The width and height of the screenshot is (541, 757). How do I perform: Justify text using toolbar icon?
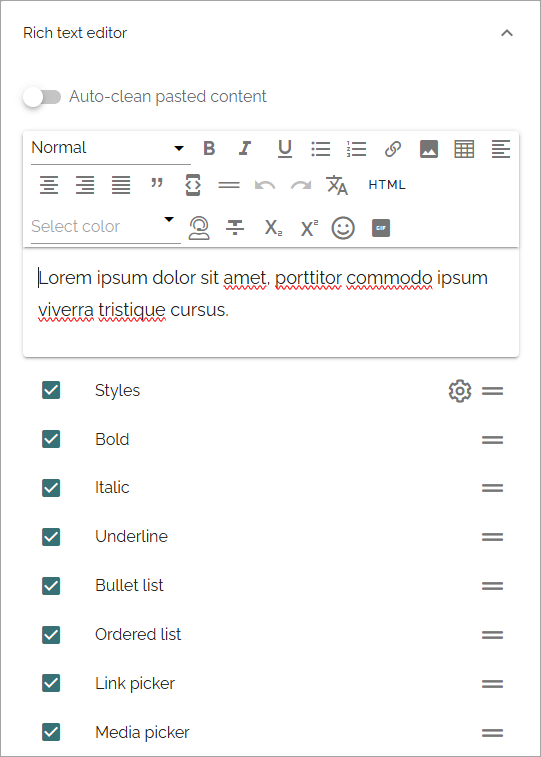(121, 185)
